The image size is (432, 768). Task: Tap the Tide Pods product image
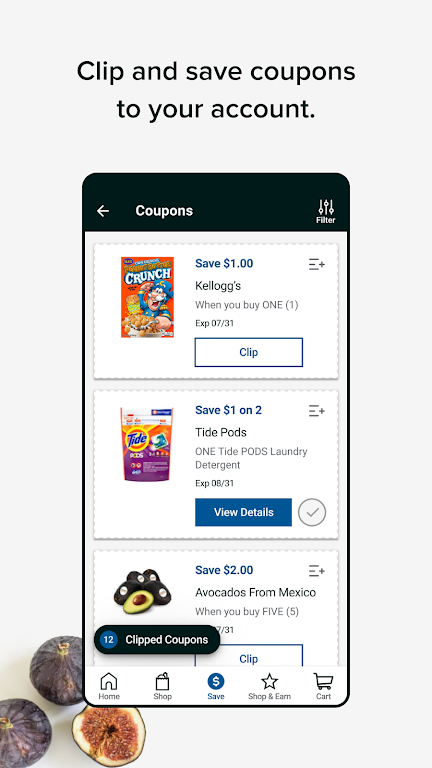(147, 444)
